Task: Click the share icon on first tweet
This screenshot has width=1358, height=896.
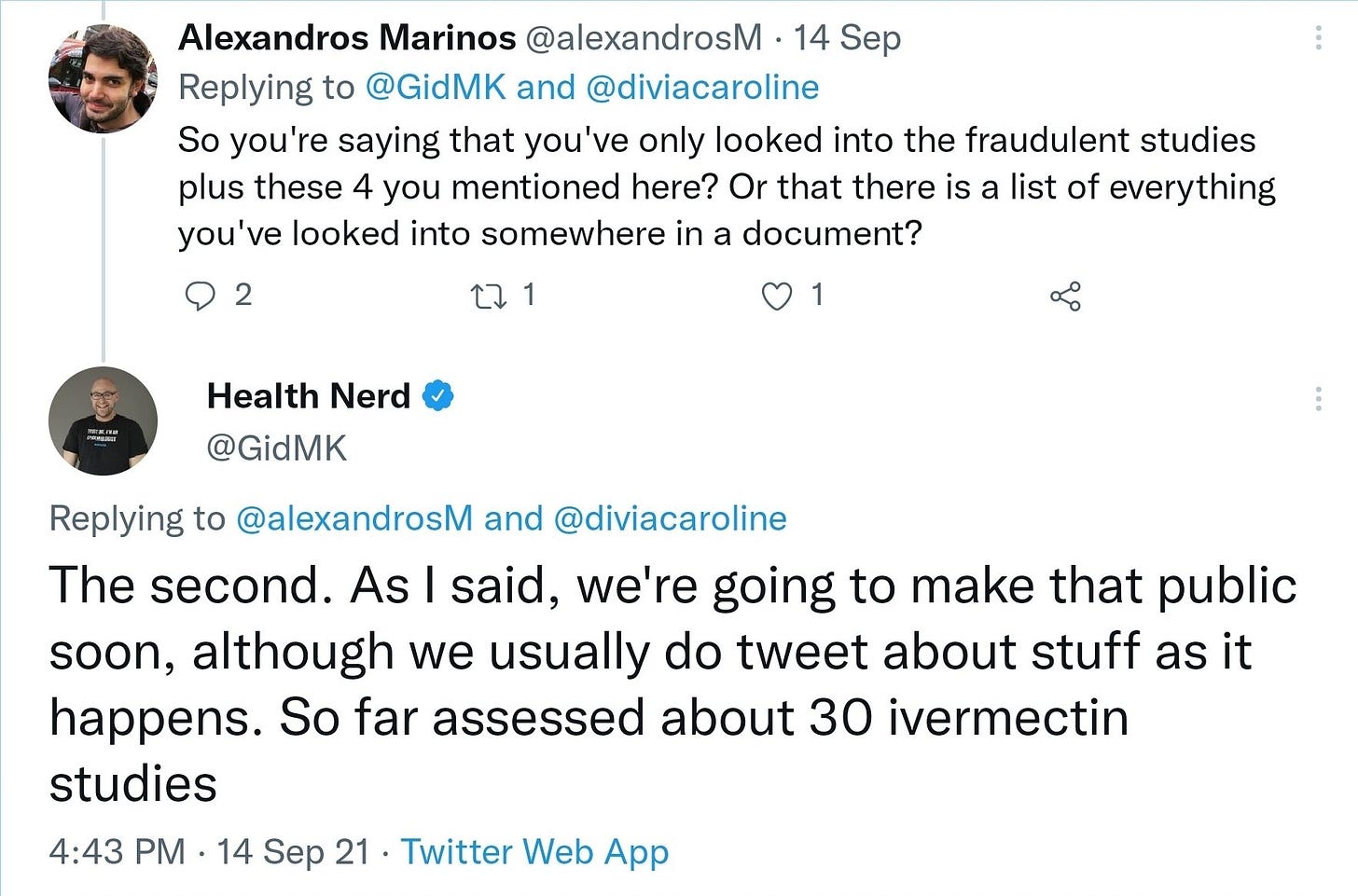Action: tap(1065, 296)
